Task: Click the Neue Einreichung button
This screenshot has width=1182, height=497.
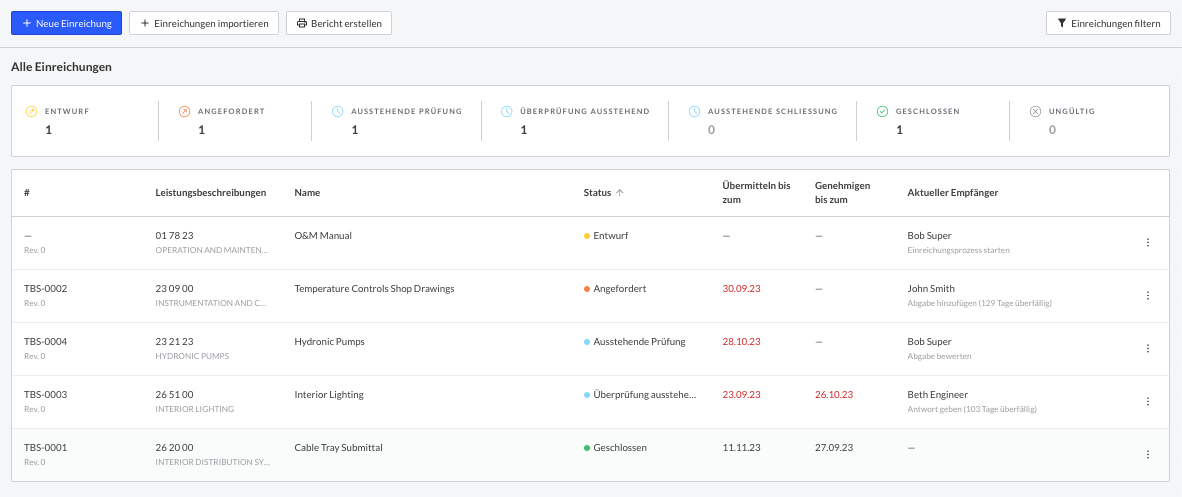Action: pos(66,23)
